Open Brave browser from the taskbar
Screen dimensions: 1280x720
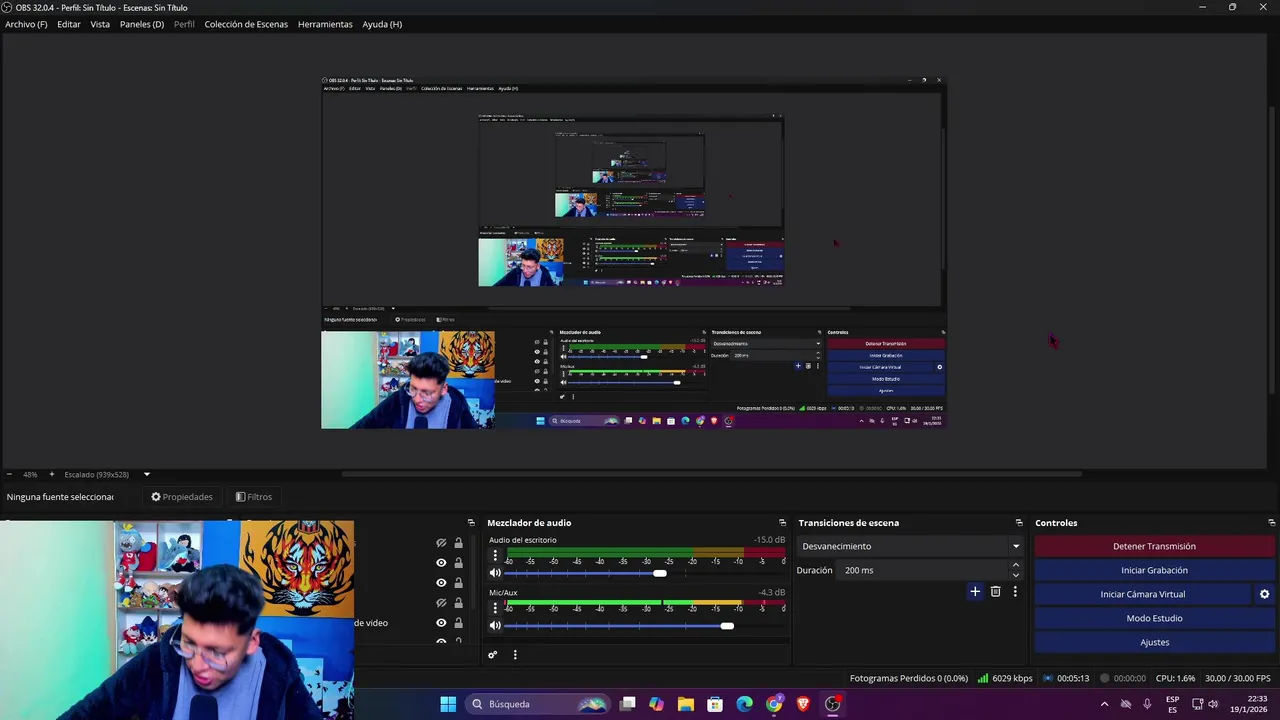coord(803,704)
